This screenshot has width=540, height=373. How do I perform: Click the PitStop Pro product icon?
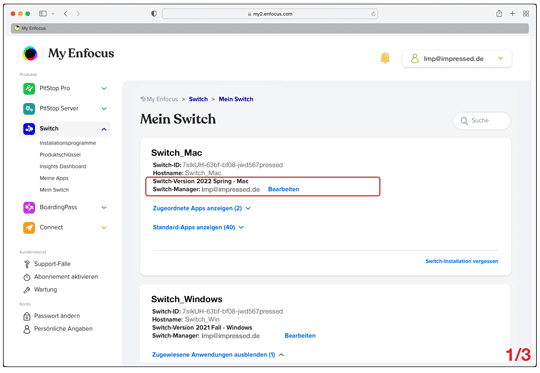[x=29, y=89]
